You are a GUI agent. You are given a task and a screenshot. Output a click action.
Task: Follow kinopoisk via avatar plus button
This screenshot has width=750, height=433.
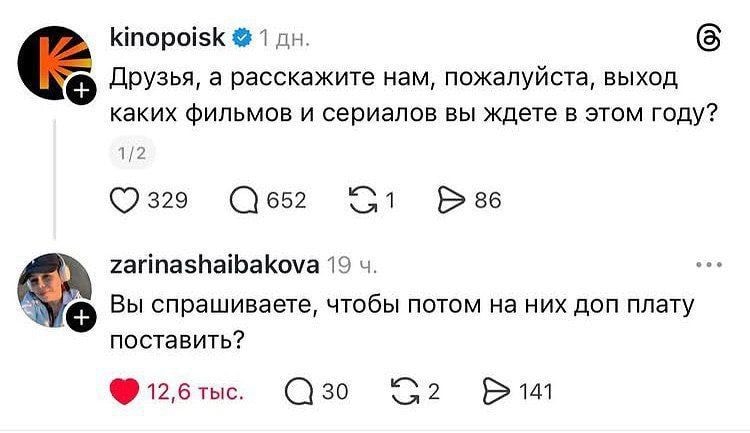coord(82,96)
